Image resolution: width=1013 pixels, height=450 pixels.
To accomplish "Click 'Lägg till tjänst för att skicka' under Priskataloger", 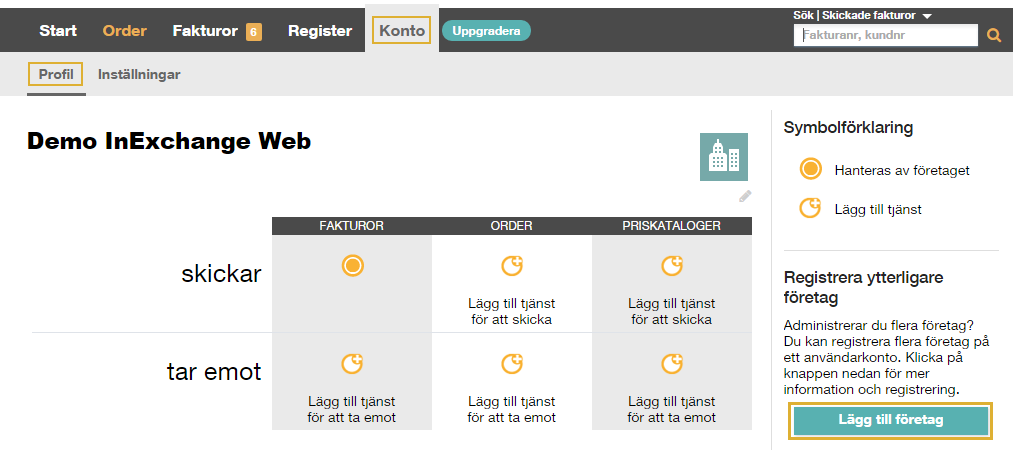I will (672, 311).
